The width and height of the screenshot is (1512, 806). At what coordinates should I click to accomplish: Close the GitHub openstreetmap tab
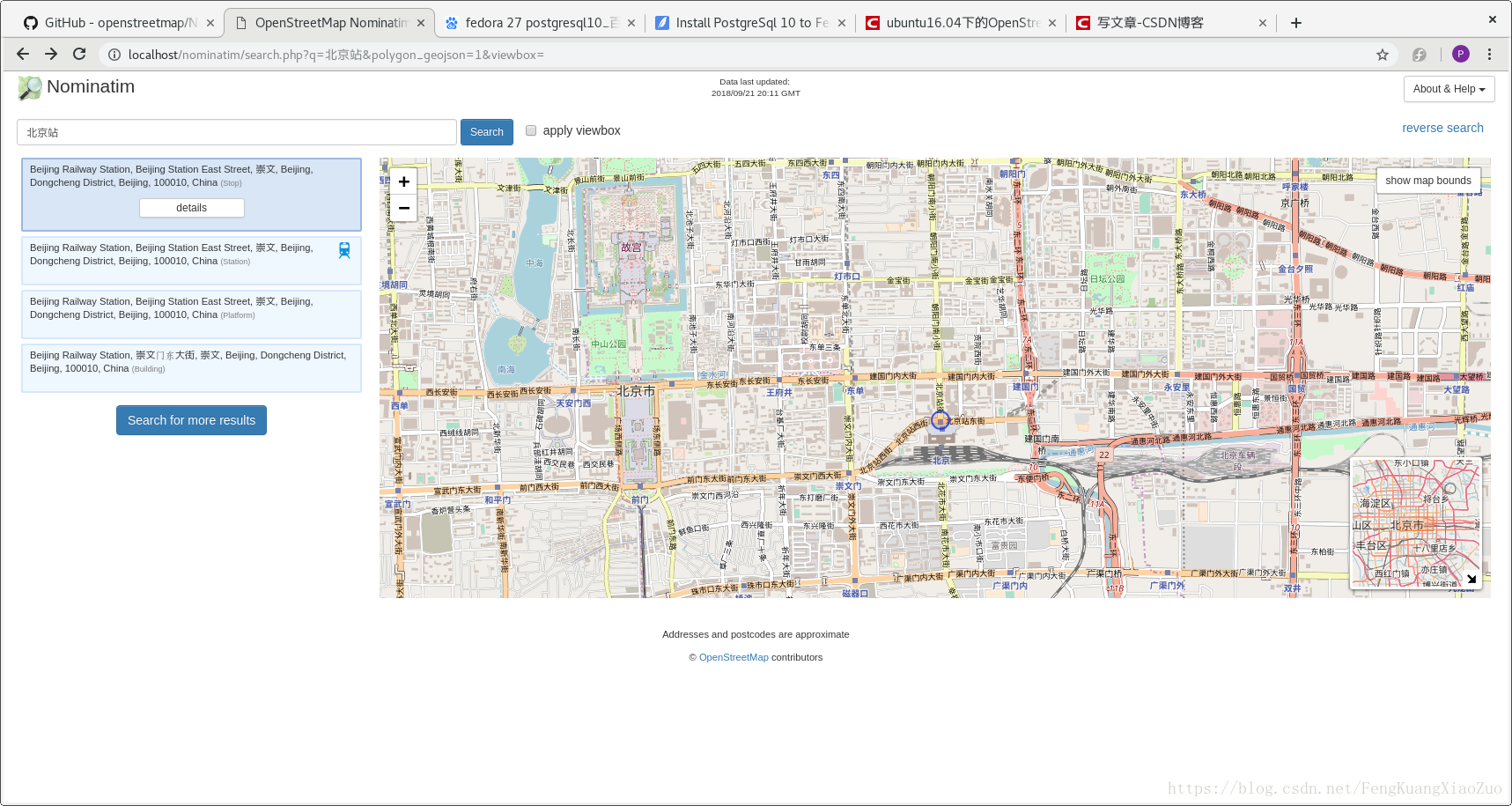(x=210, y=23)
